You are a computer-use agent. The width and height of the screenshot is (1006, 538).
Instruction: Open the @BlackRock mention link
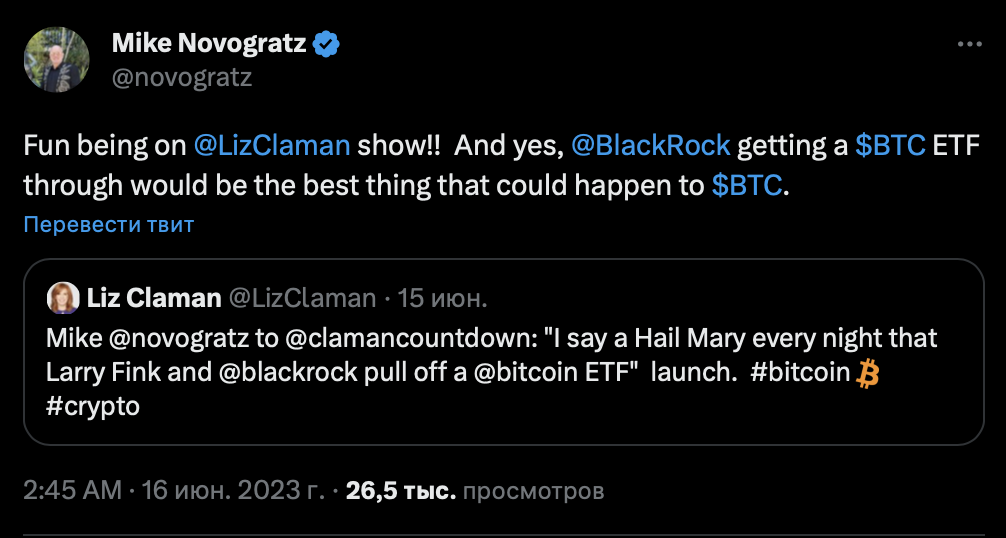click(653, 146)
